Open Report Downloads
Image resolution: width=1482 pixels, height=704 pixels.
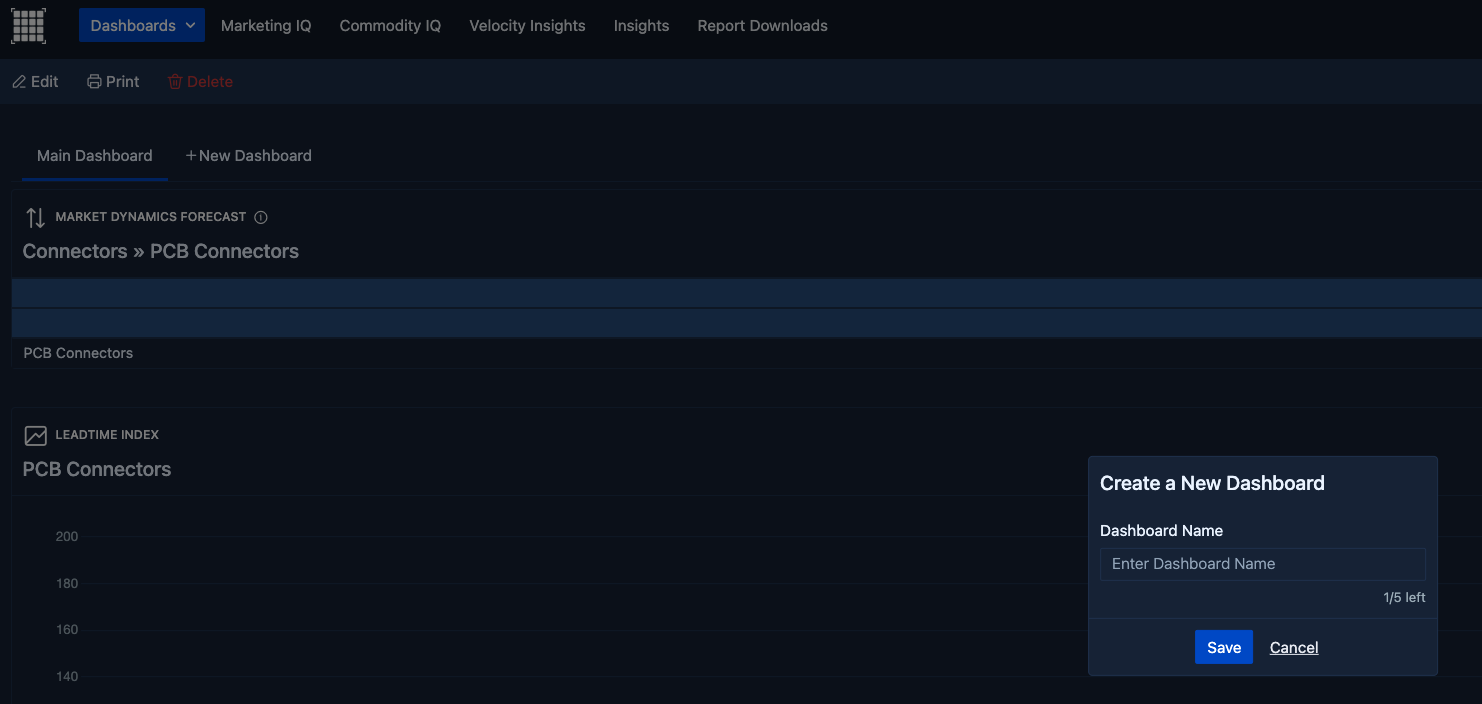coord(762,25)
